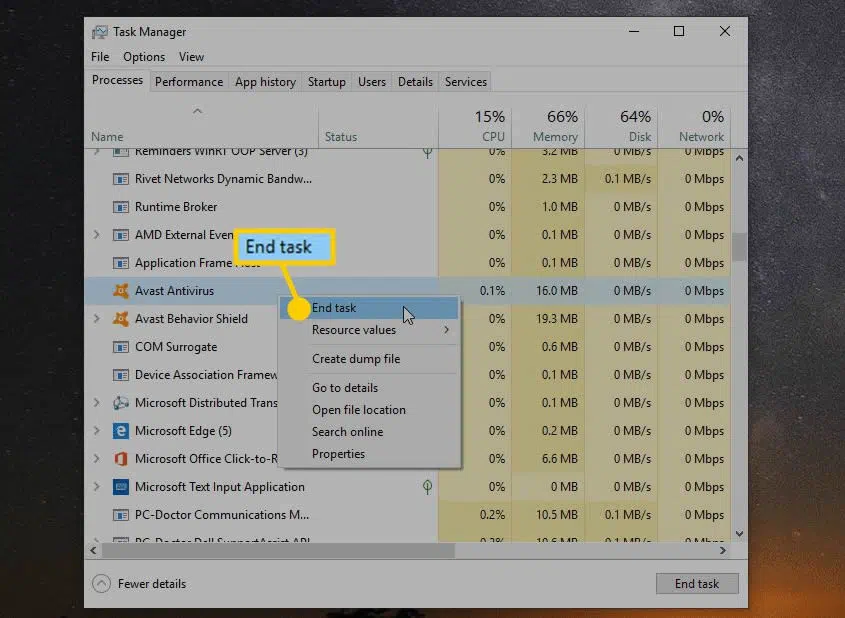Click the End task button at bottom right
The image size is (845, 618).
tap(697, 584)
